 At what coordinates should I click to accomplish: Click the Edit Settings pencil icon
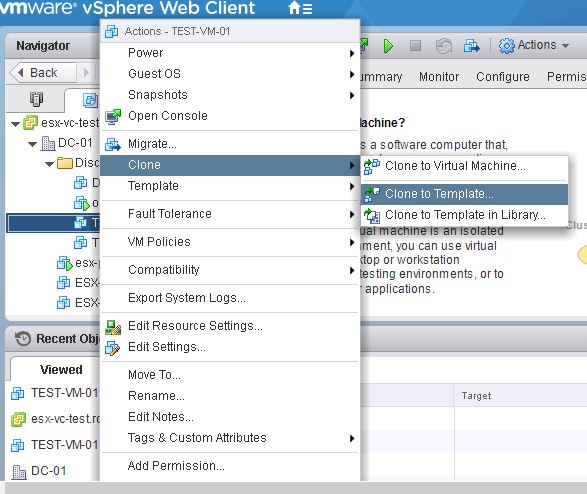[112, 348]
